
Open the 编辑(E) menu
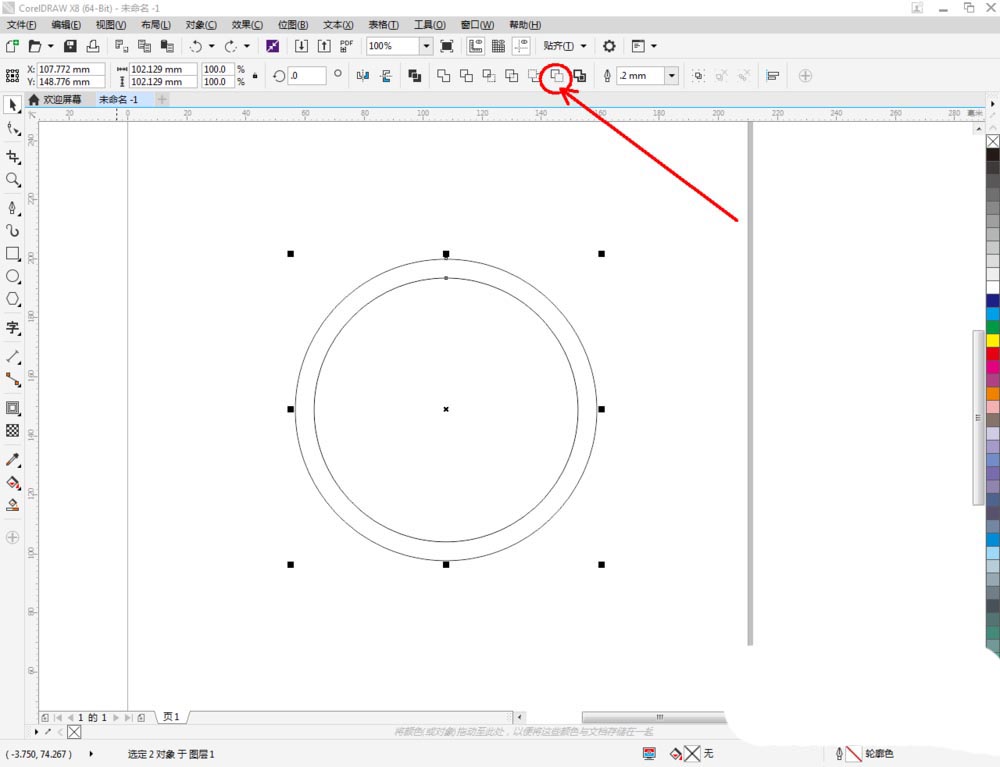point(66,25)
